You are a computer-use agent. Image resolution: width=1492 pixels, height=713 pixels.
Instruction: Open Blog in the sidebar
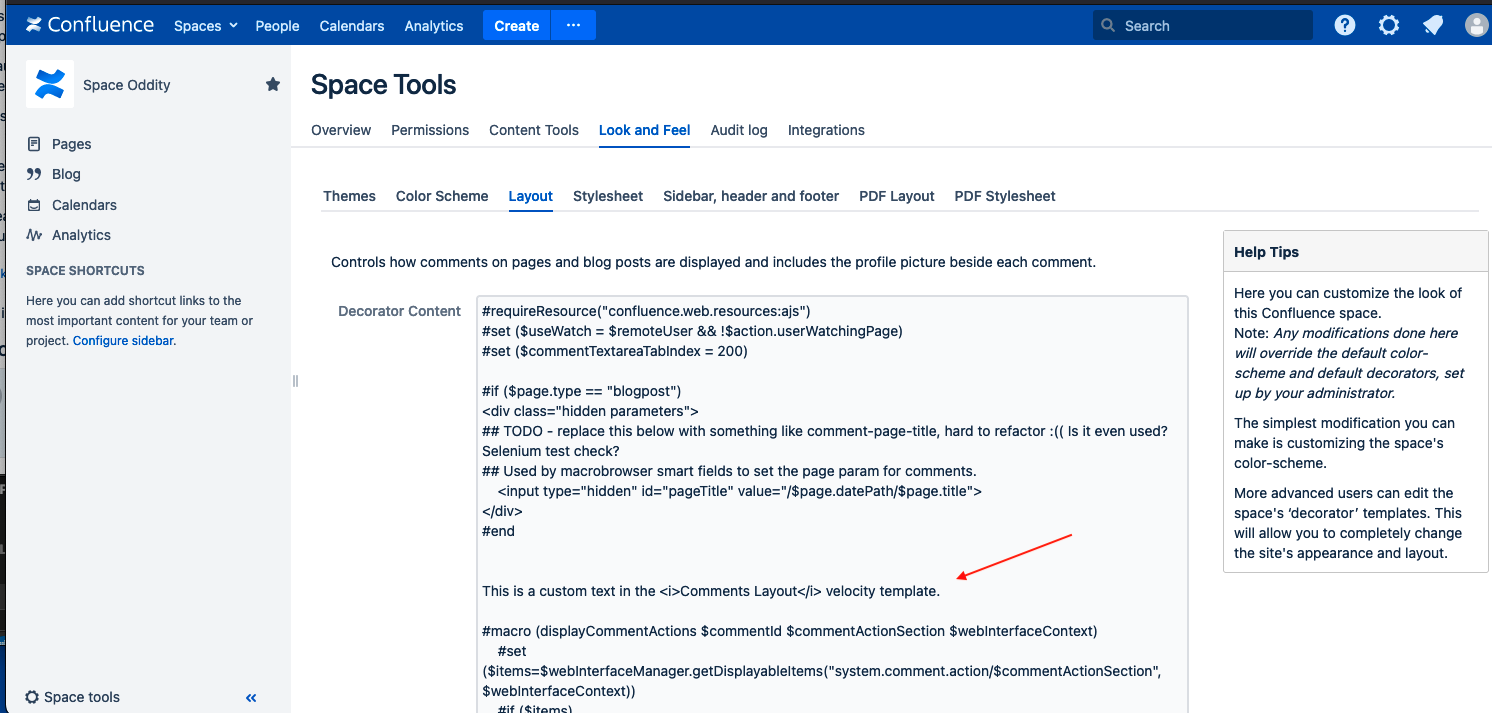[x=66, y=174]
